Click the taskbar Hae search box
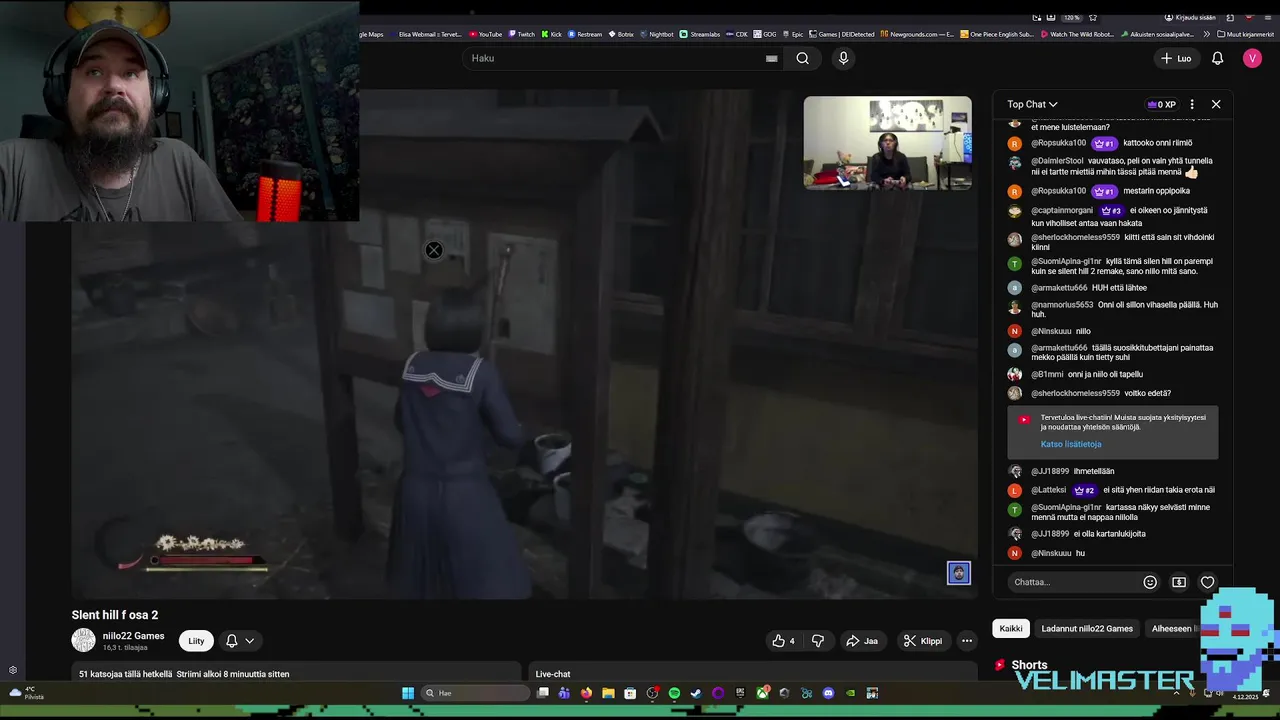This screenshot has height=720, width=1280. (x=476, y=693)
